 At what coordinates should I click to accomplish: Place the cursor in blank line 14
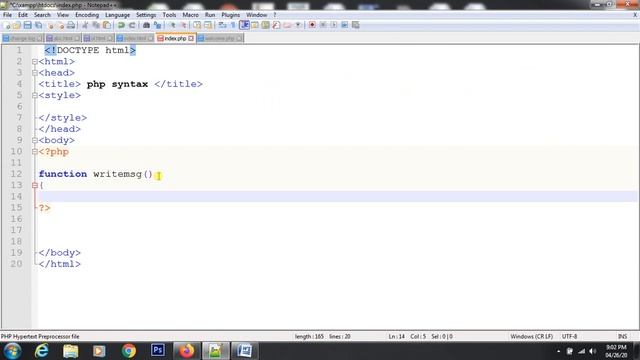(338, 196)
